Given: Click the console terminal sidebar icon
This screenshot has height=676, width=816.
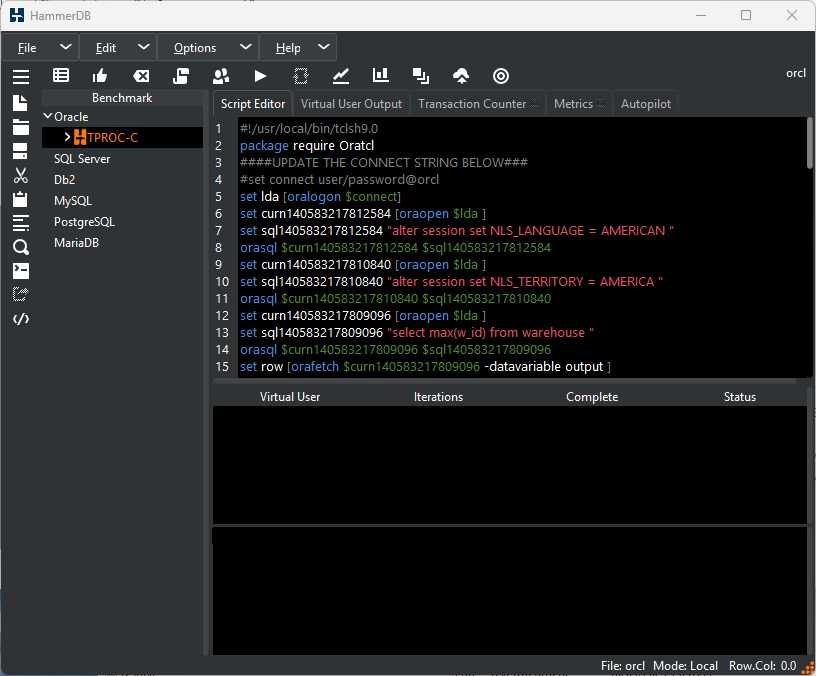Looking at the screenshot, I should pyautogui.click(x=21, y=271).
